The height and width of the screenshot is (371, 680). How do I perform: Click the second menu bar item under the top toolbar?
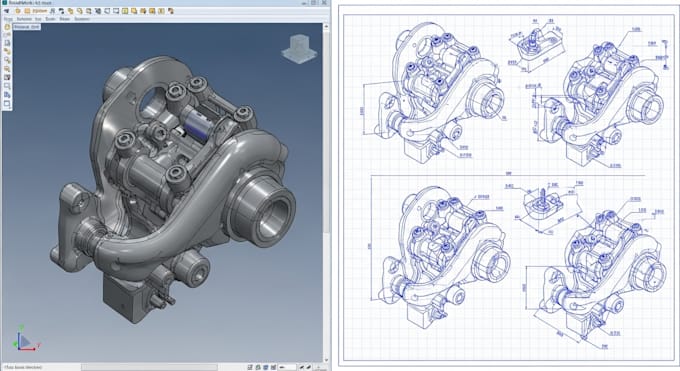tap(24, 19)
